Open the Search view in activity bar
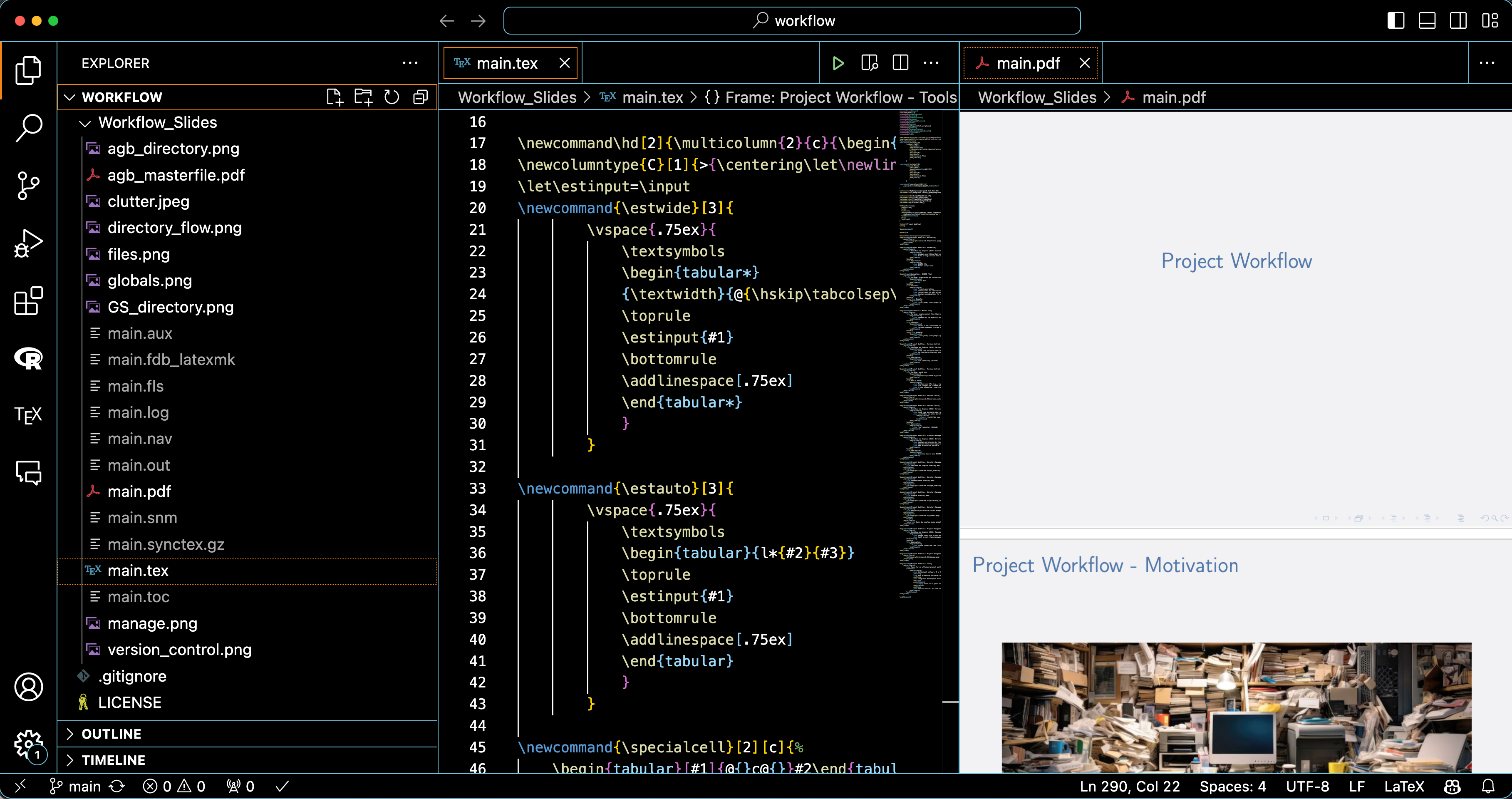The image size is (1512, 799). pos(28,128)
